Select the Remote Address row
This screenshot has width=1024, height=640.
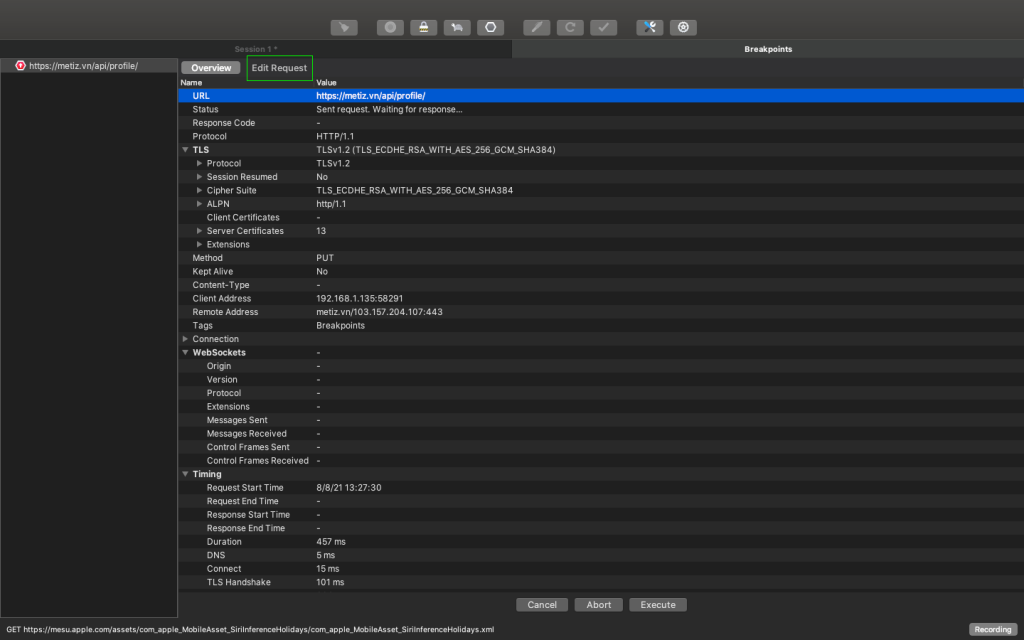[x=601, y=312]
